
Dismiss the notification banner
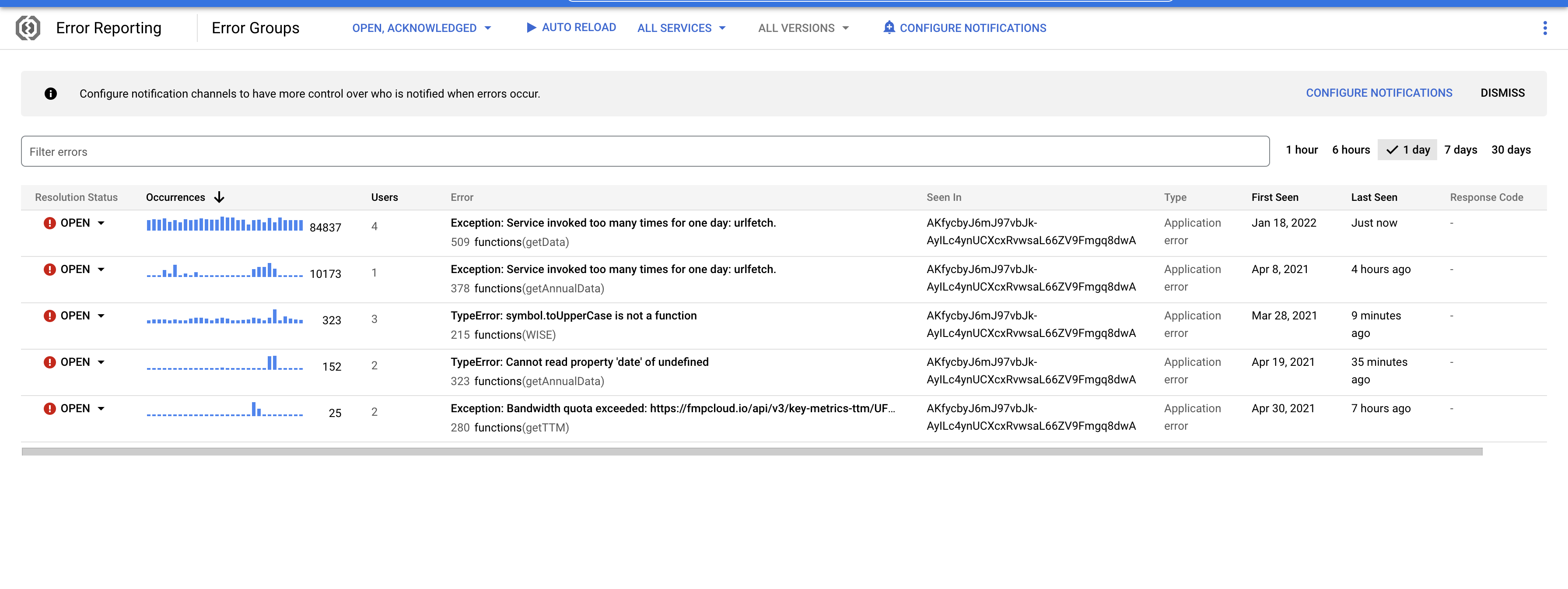pos(1502,93)
